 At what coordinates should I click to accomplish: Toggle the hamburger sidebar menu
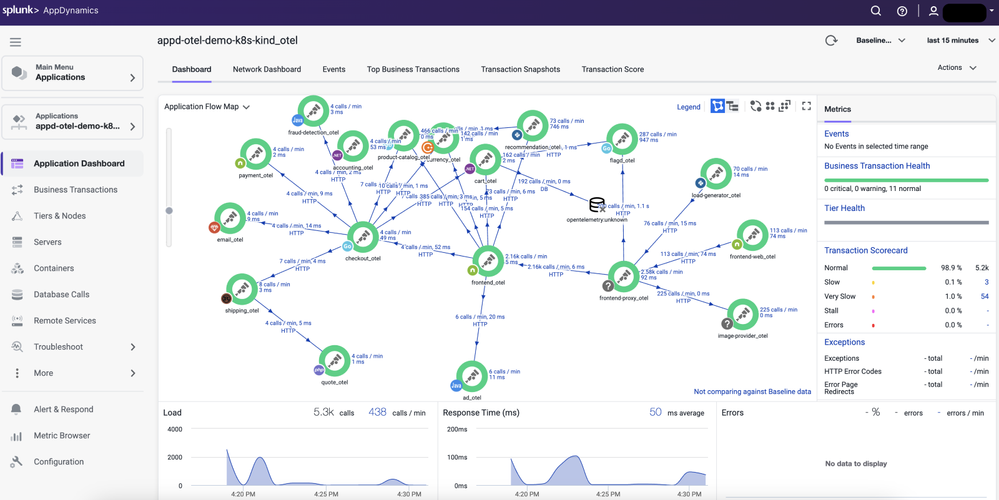15,42
